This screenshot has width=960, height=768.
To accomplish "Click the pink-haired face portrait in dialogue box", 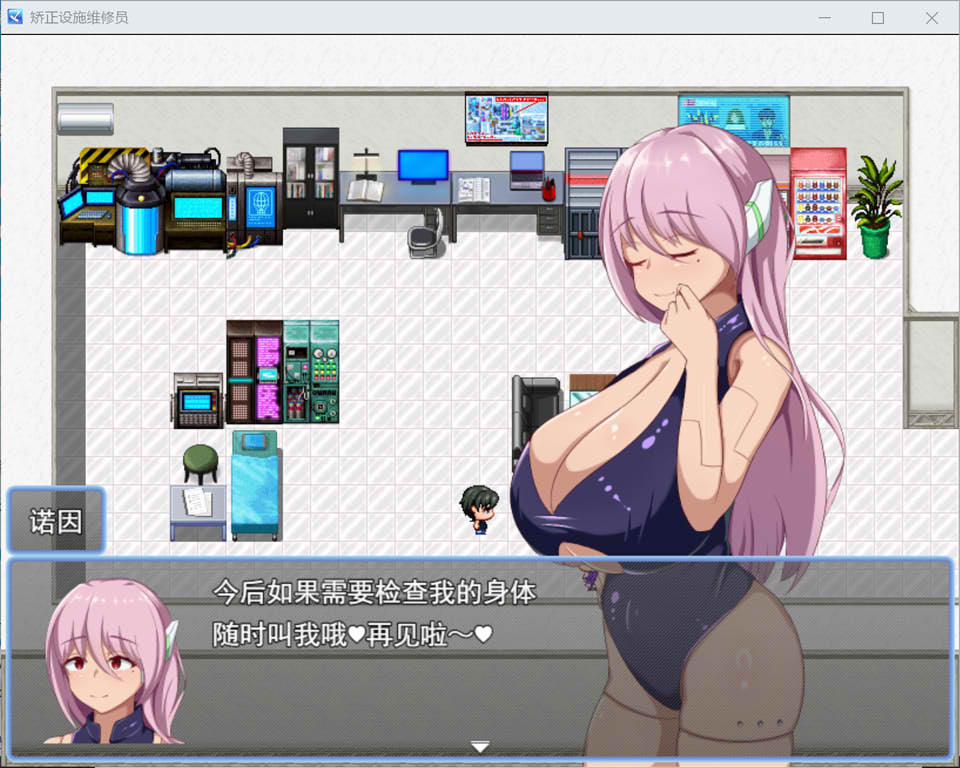I will coord(114,661).
